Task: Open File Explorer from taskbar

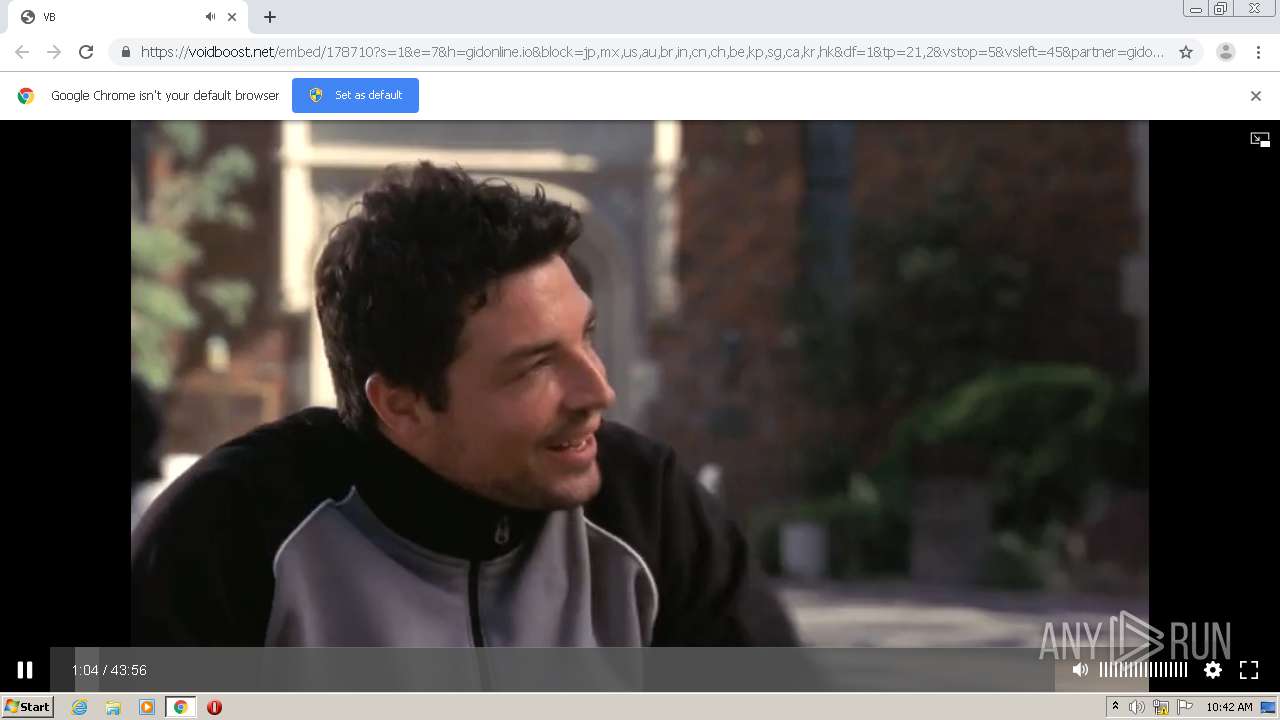Action: coord(113,707)
